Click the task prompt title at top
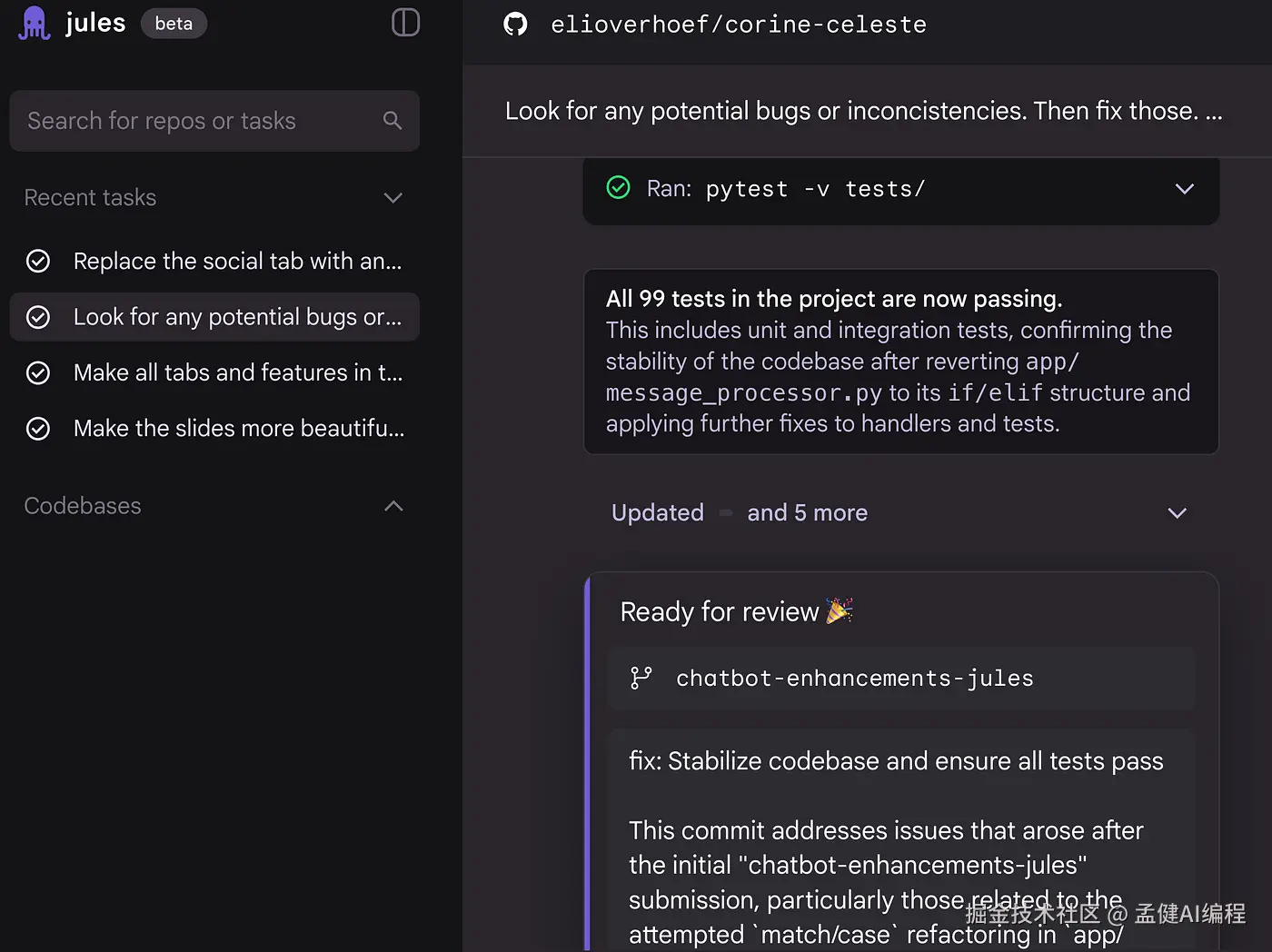Viewport: 1272px width, 952px height. 863,111
